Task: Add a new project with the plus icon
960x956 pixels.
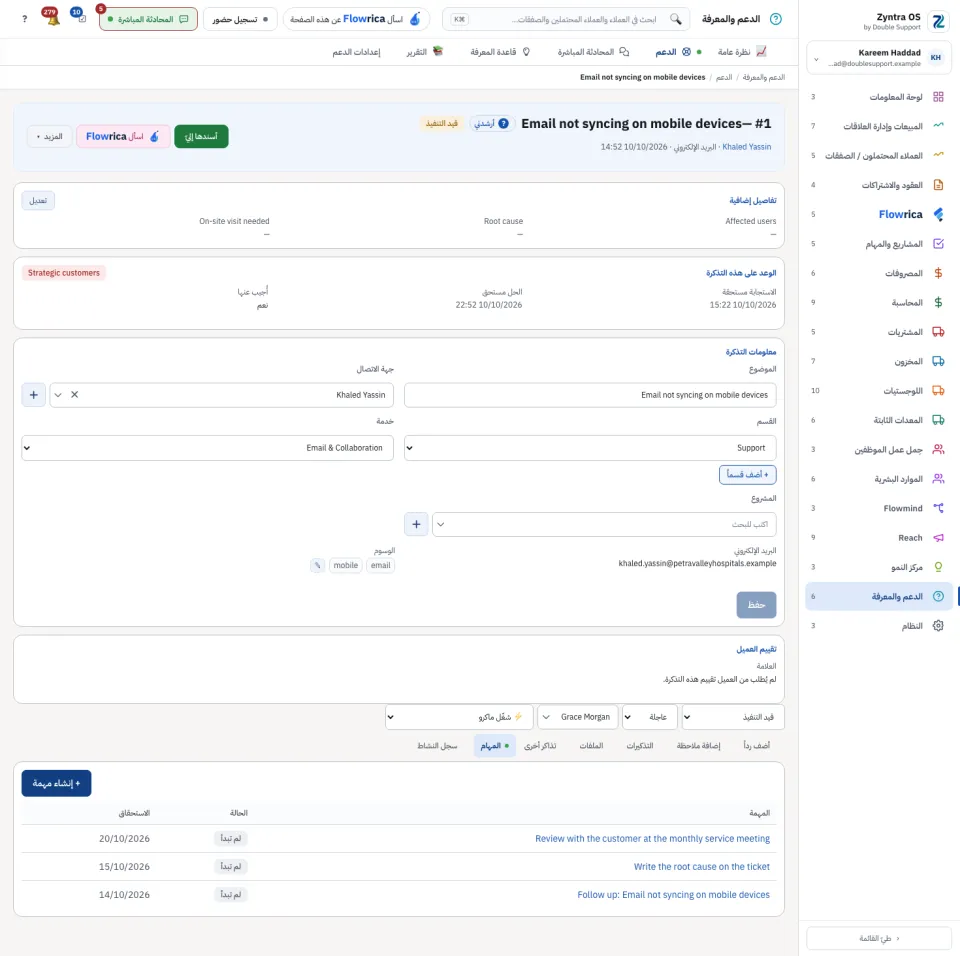Action: (416, 524)
